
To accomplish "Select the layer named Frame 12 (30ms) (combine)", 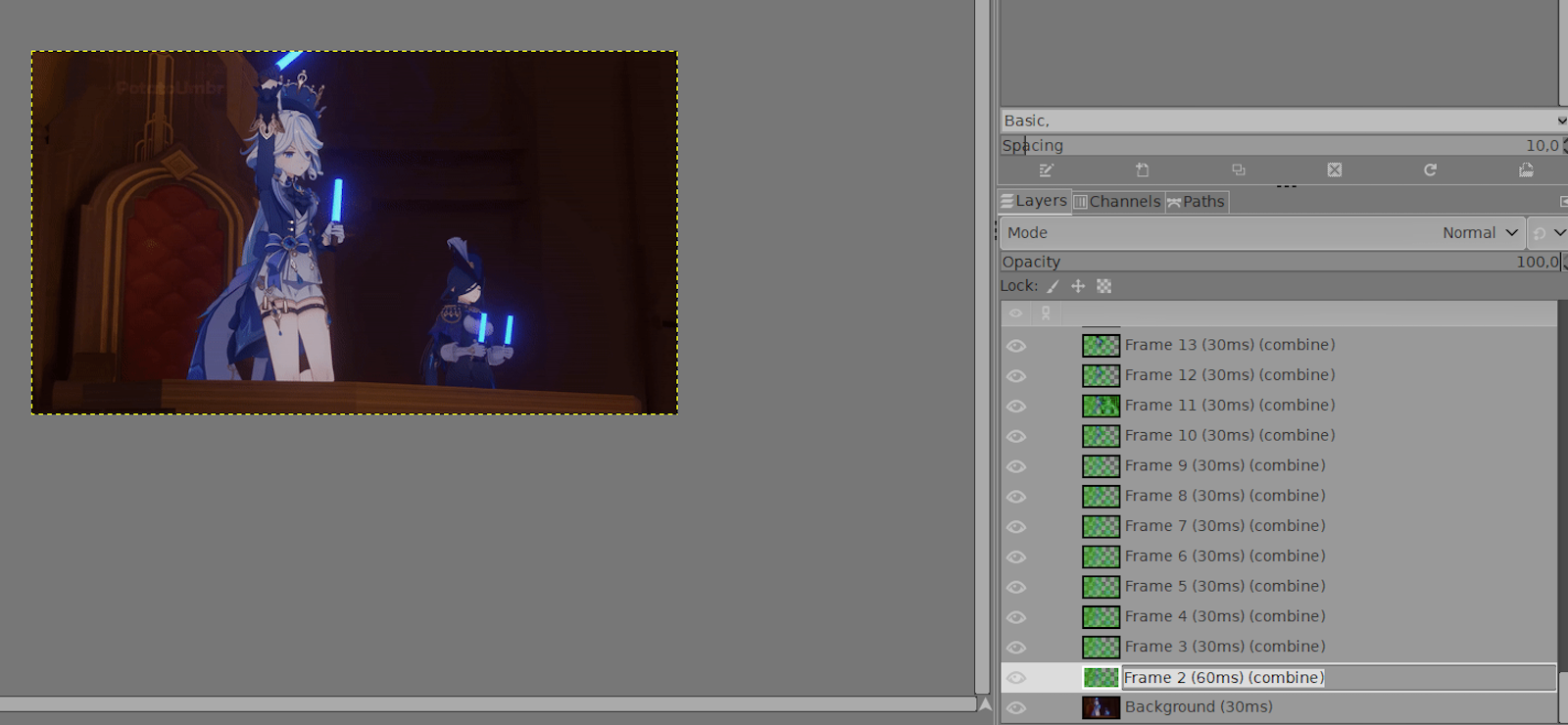I will click(x=1230, y=375).
